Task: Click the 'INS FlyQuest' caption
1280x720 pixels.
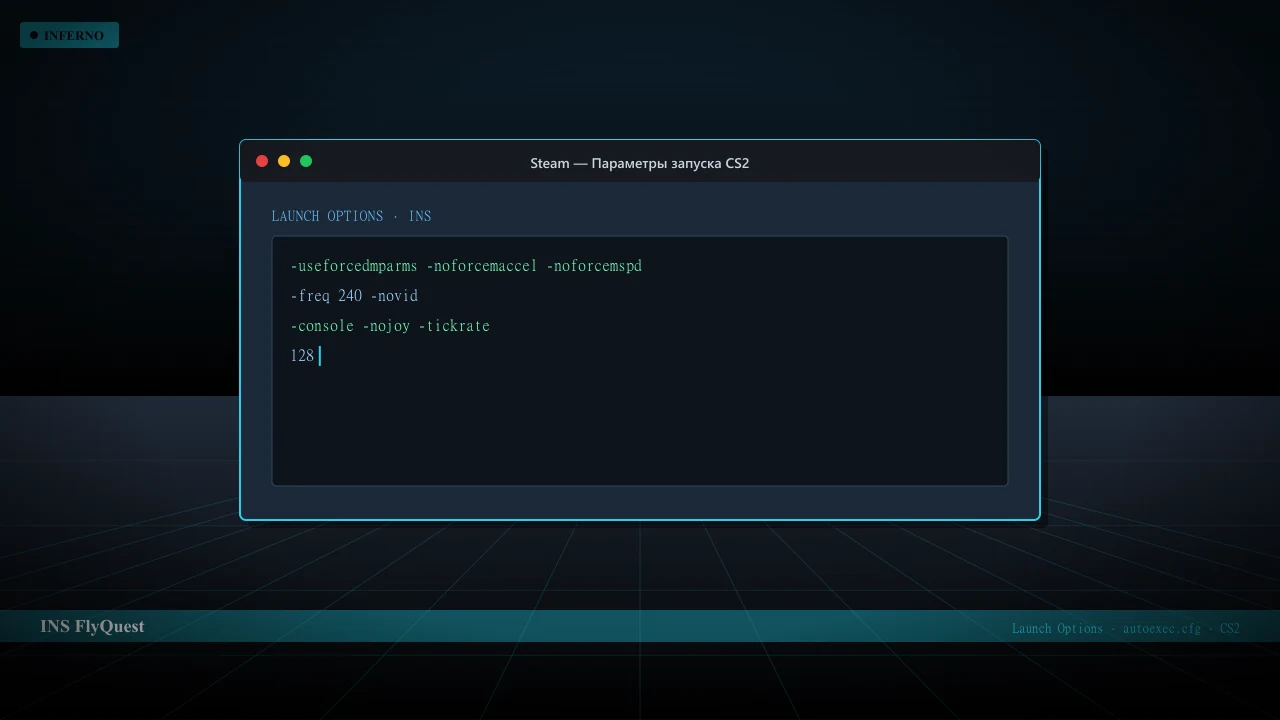Action: tap(92, 626)
